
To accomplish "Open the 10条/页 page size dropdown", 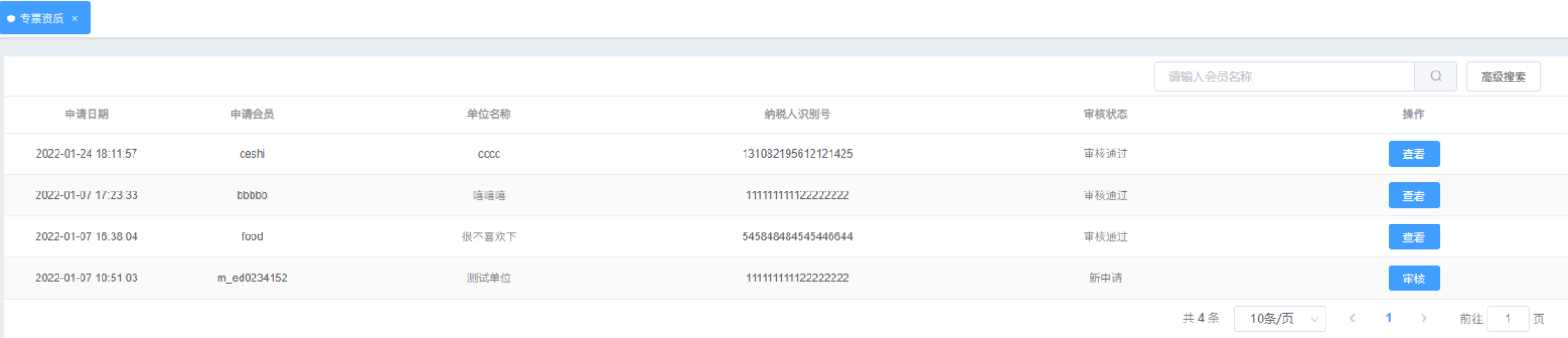I will pos(1280,318).
